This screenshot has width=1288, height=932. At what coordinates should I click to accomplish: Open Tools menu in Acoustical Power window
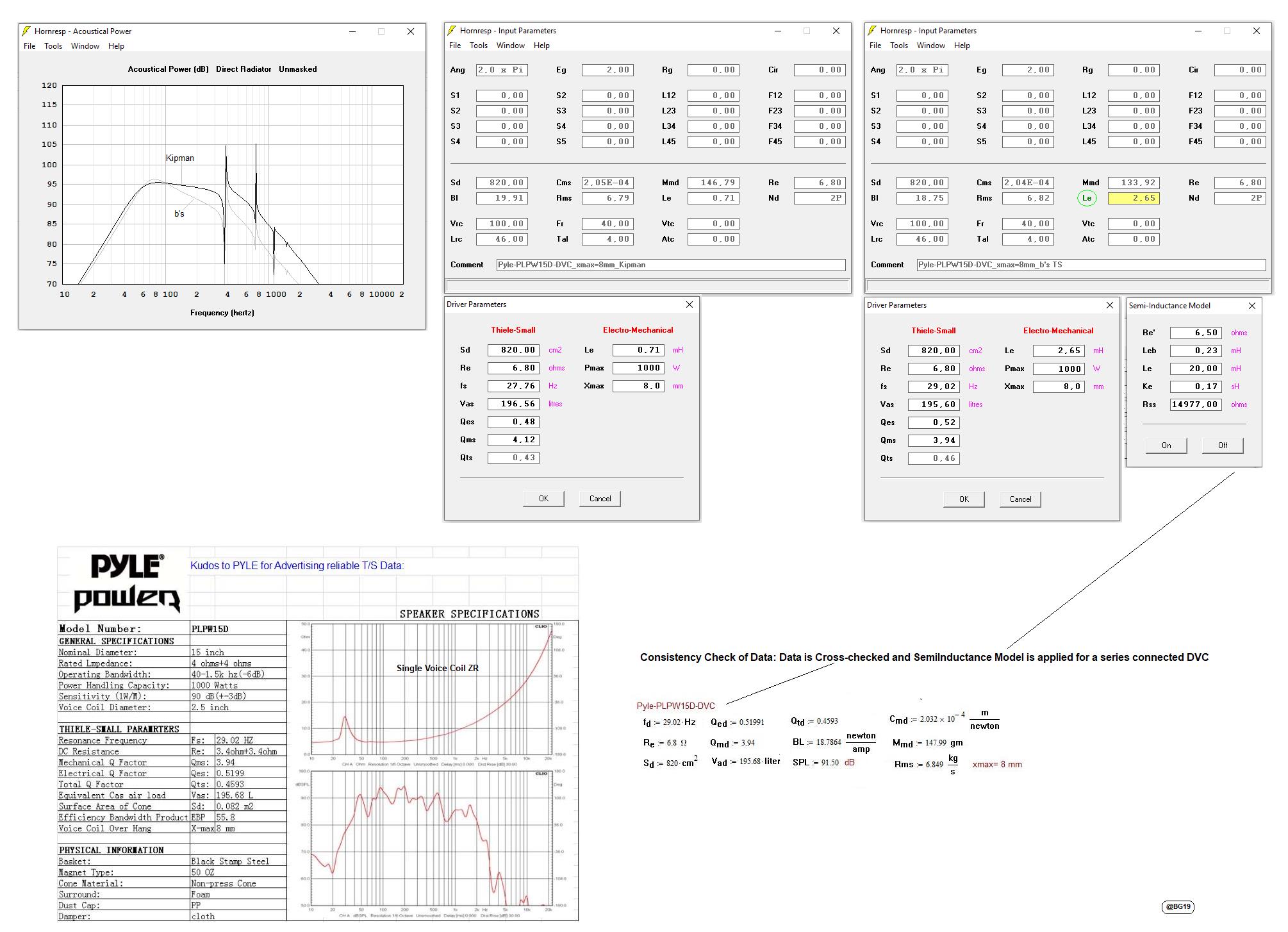click(53, 46)
